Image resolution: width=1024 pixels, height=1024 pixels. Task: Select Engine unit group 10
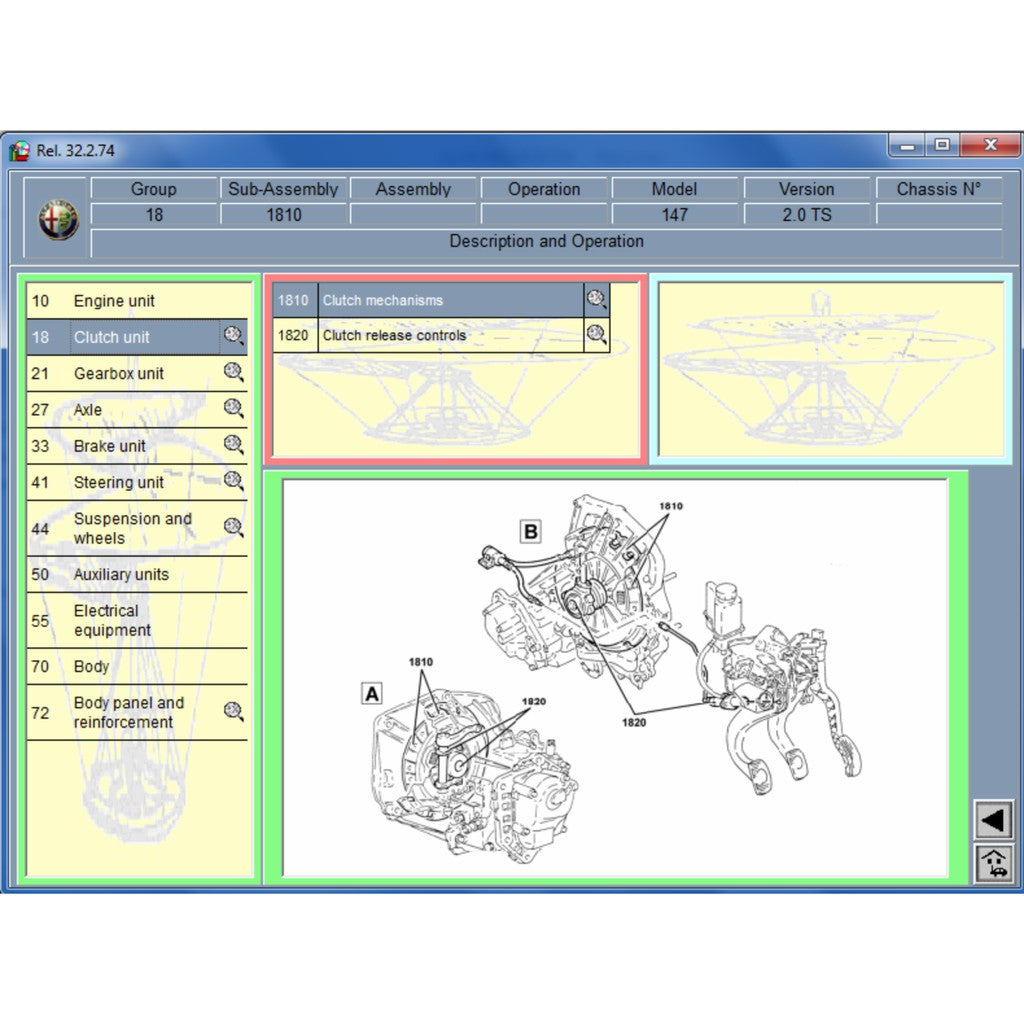(114, 301)
